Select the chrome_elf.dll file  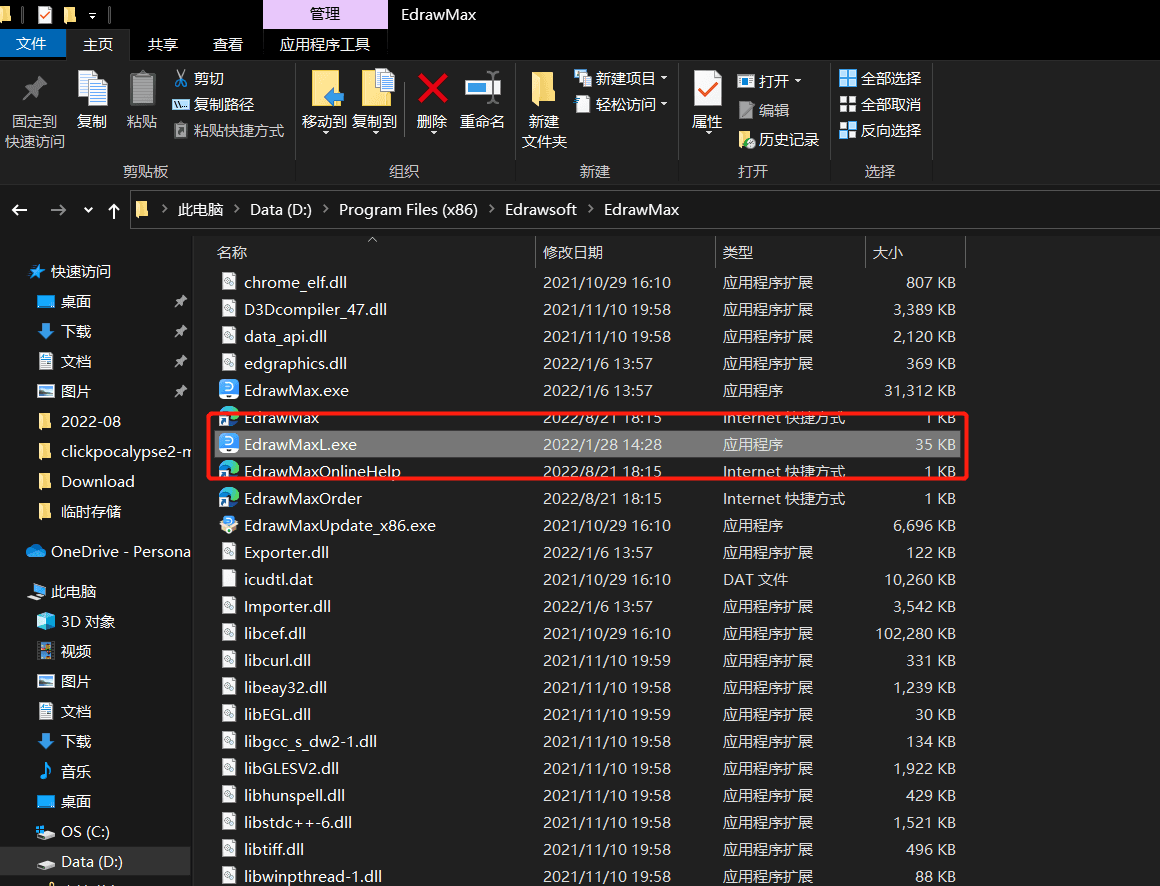pyautogui.click(x=588, y=283)
